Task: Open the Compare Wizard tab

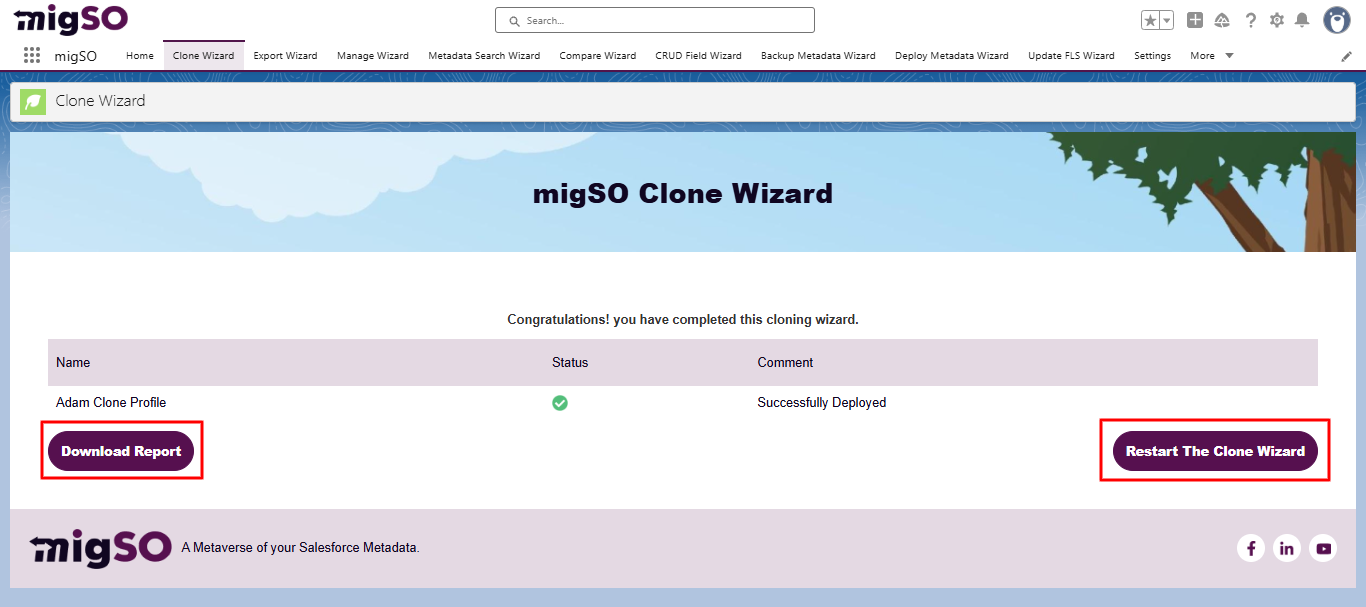Action: pyautogui.click(x=598, y=56)
